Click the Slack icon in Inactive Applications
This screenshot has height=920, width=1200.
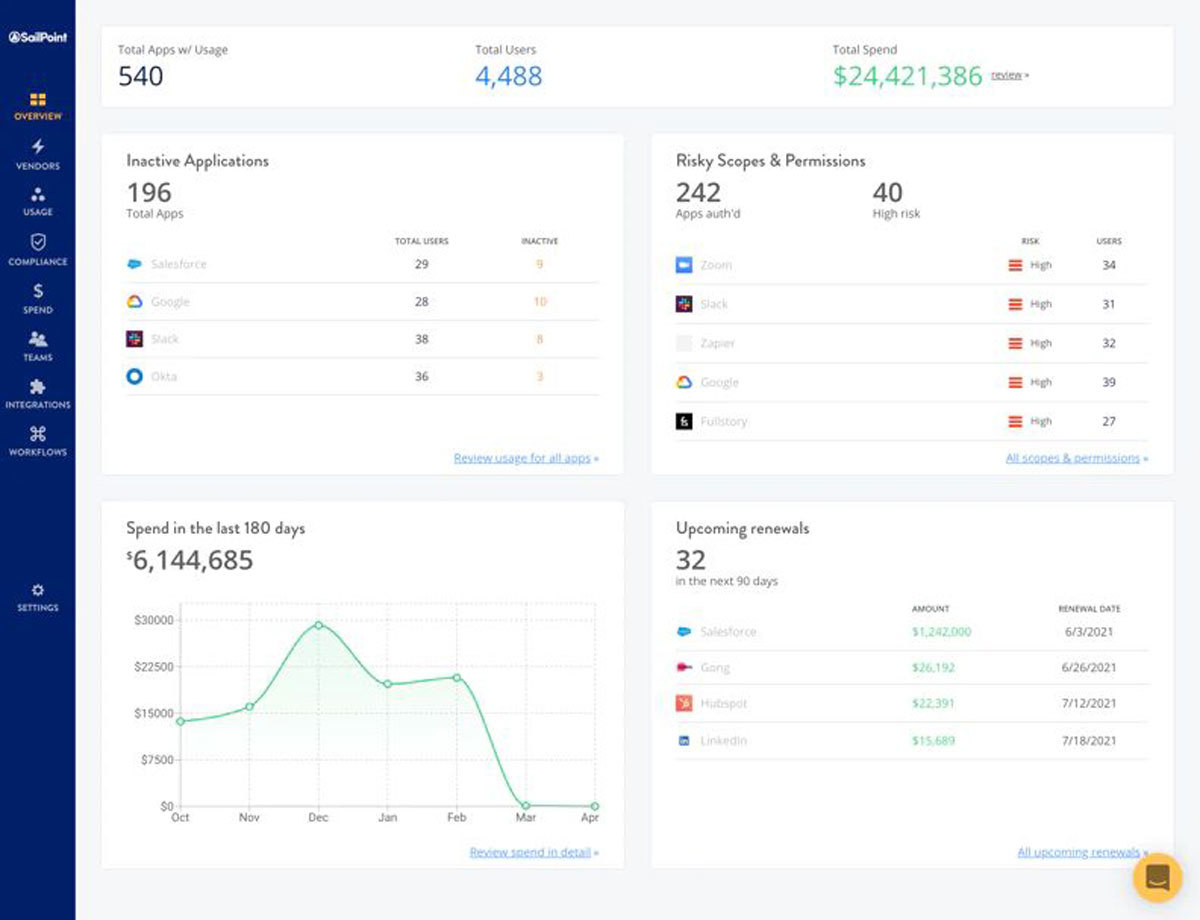[135, 339]
